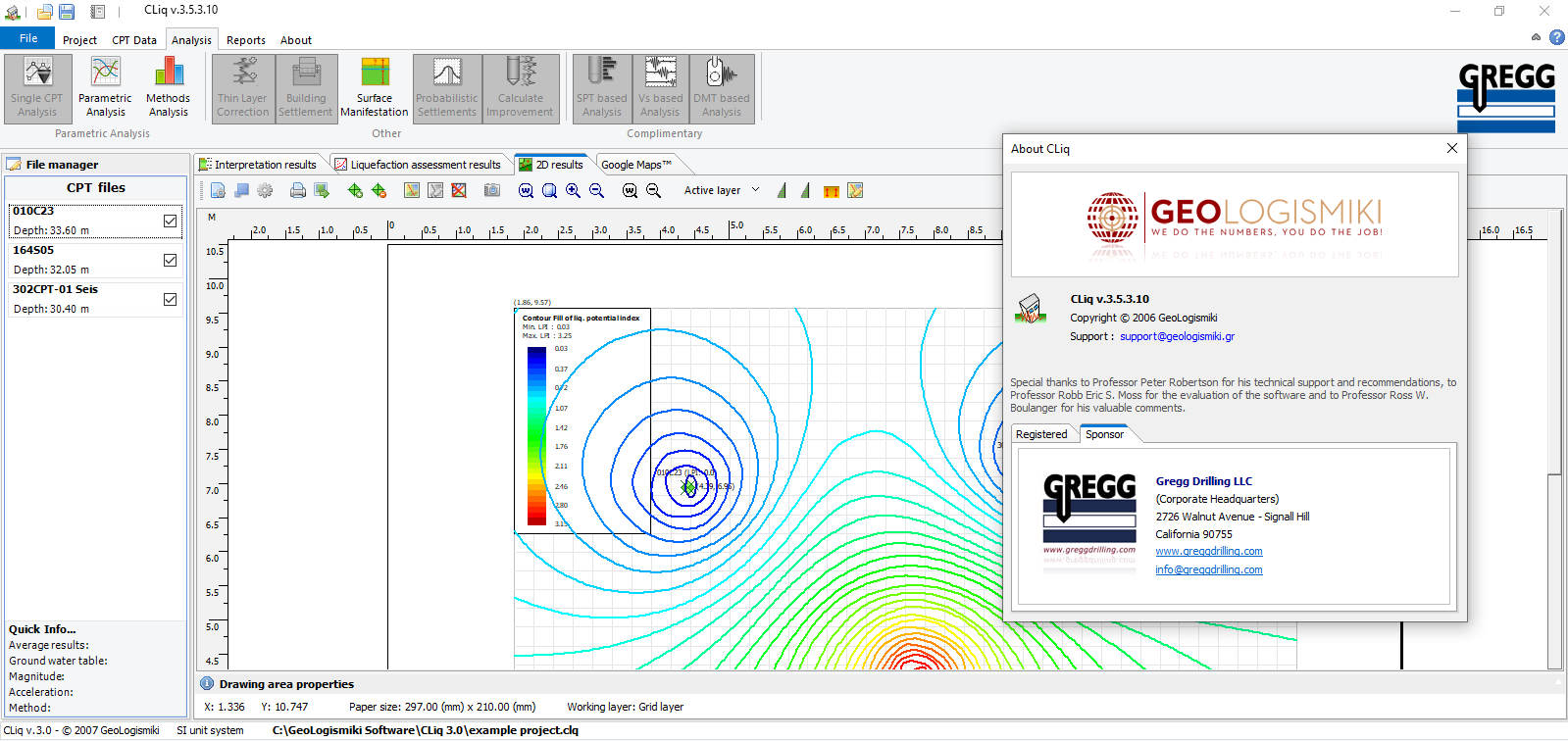Open Parametric Analysis tool

(x=105, y=87)
